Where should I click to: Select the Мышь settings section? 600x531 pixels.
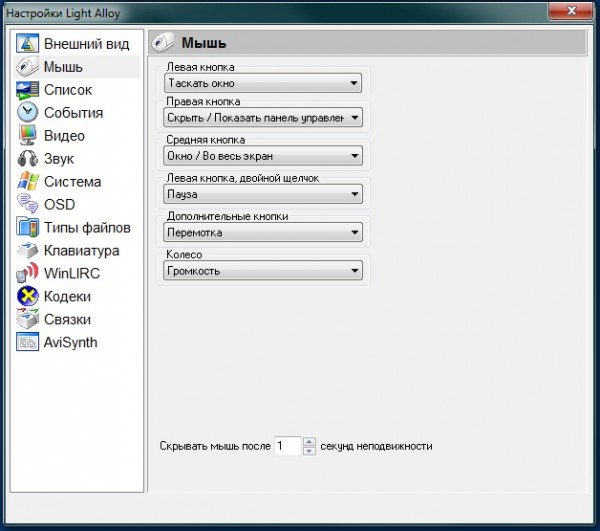(77, 67)
